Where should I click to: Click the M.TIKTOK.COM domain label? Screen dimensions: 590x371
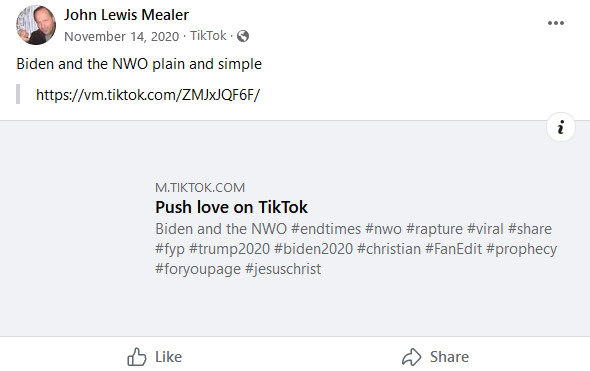point(200,187)
